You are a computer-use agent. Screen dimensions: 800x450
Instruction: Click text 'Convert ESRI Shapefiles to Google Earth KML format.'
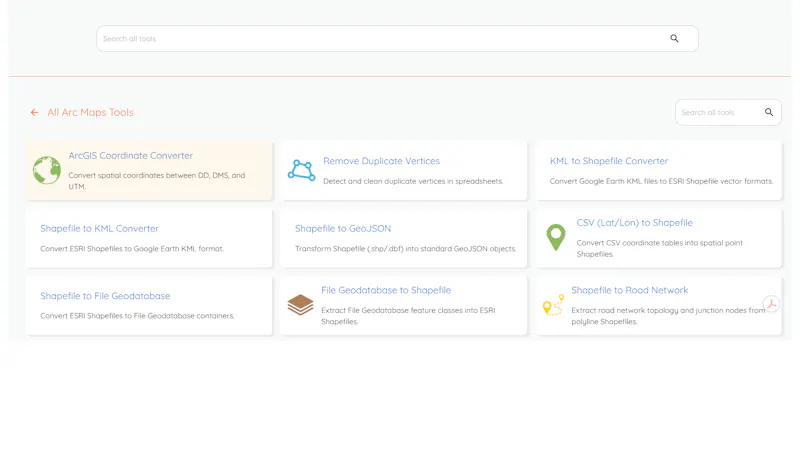click(x=132, y=249)
